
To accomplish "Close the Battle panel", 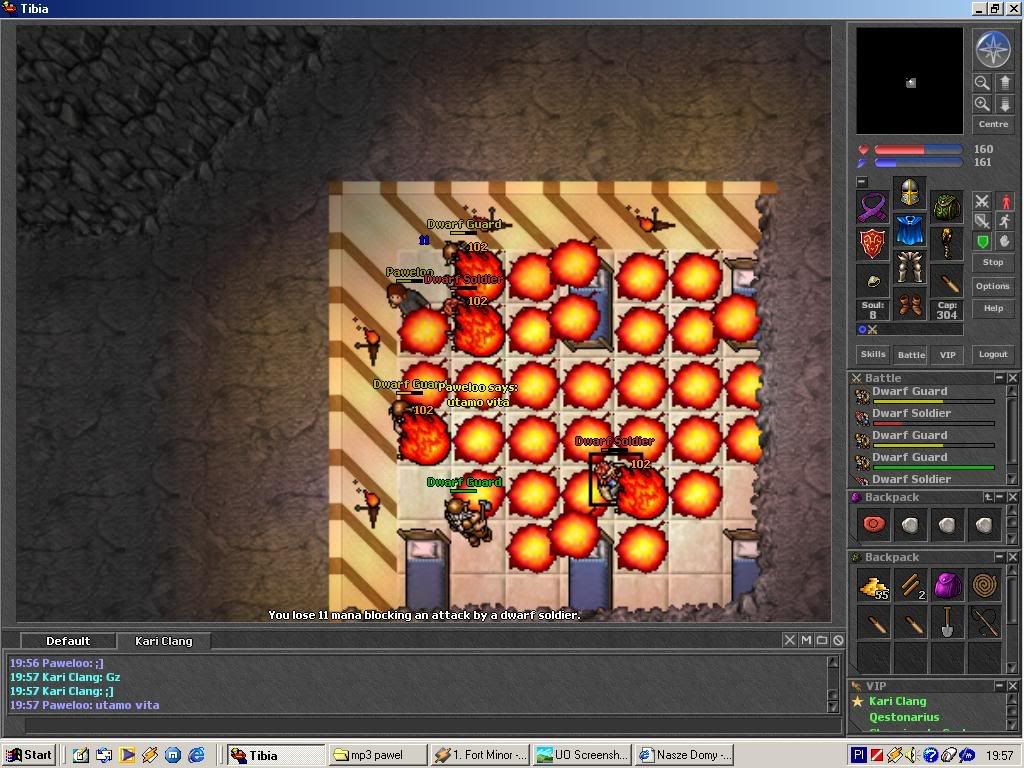I will click(x=1012, y=377).
